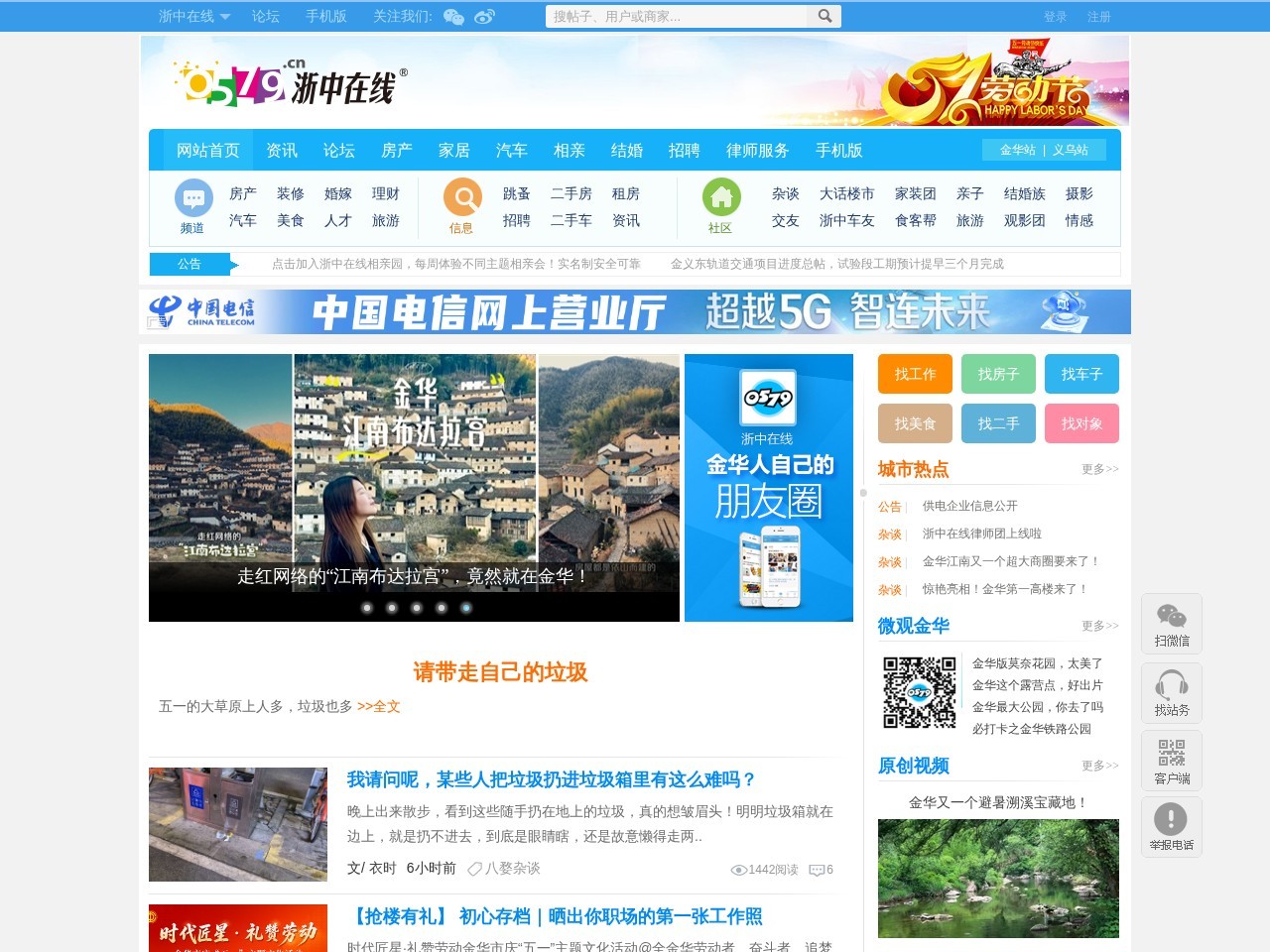Open the 结婚 nav tab

pyautogui.click(x=627, y=150)
